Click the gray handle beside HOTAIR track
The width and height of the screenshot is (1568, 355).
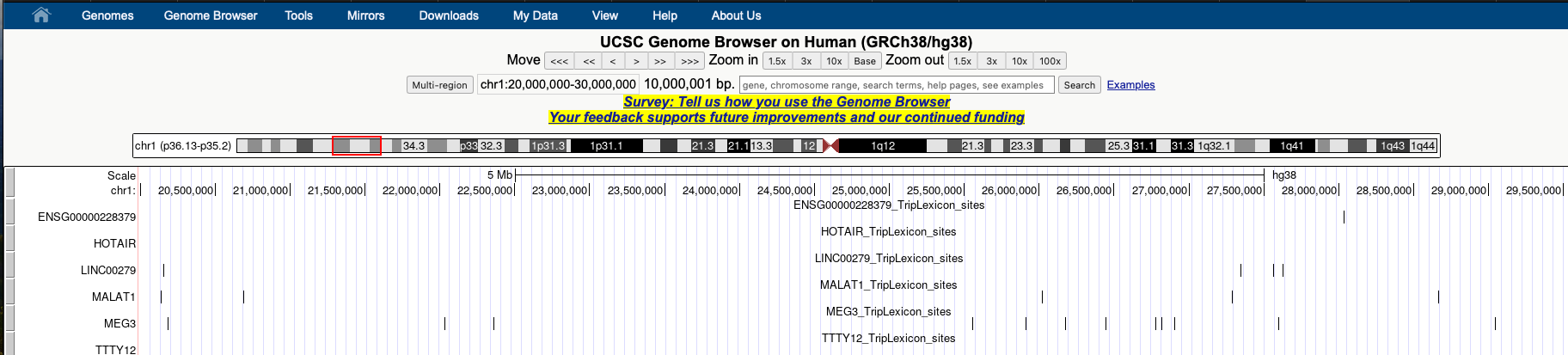10,239
